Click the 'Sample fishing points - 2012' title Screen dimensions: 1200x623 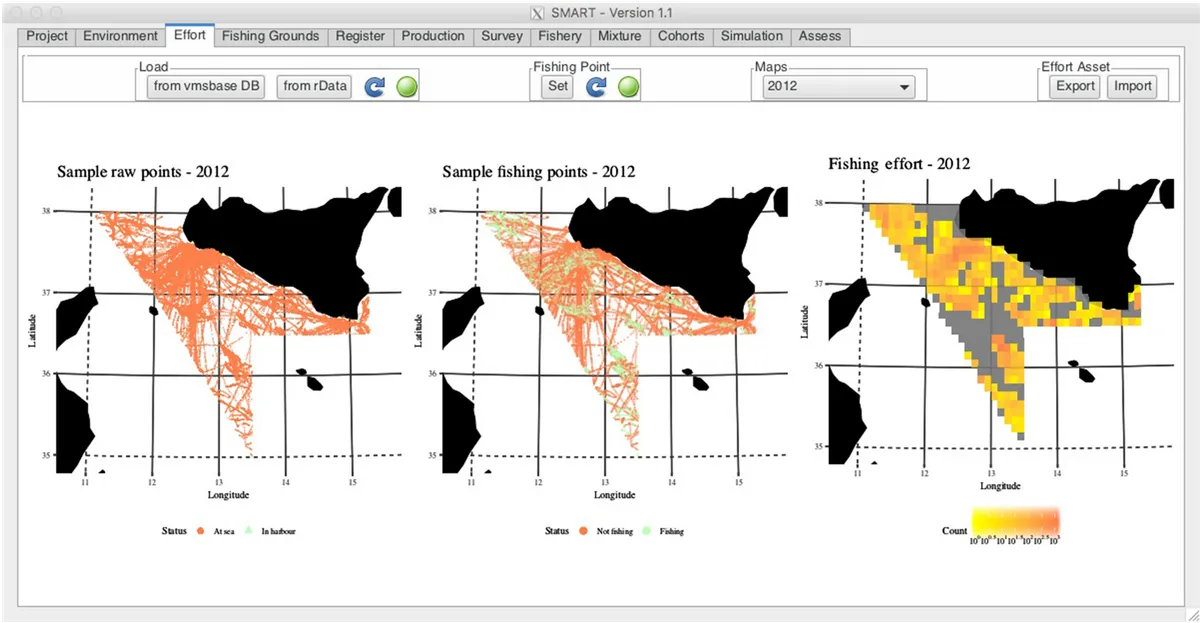tap(538, 172)
